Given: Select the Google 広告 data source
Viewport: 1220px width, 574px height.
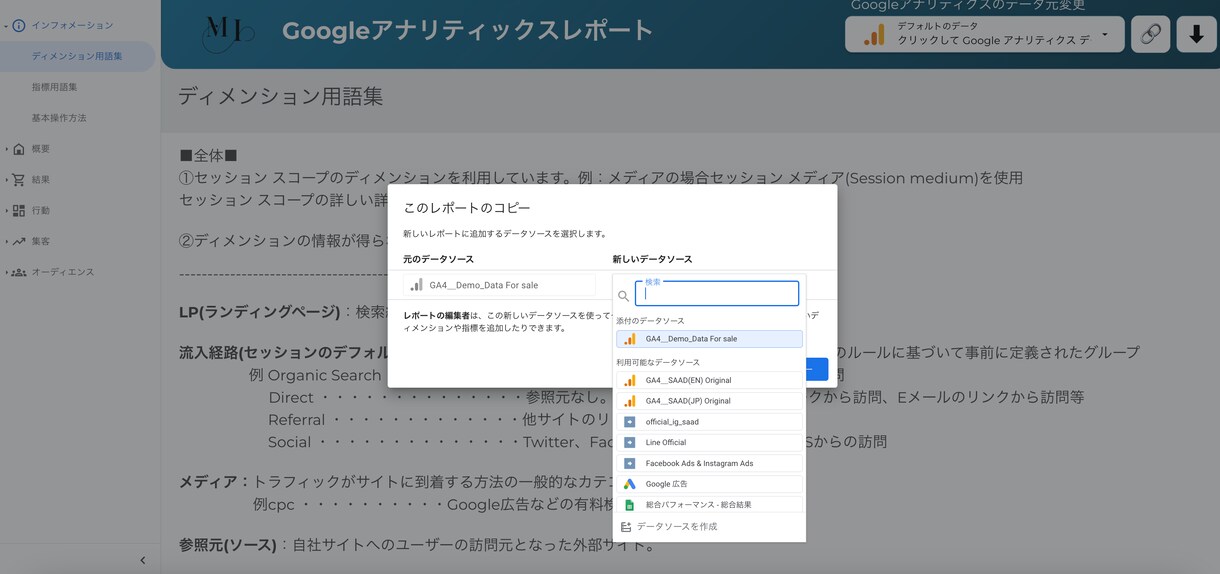Looking at the screenshot, I should [709, 484].
